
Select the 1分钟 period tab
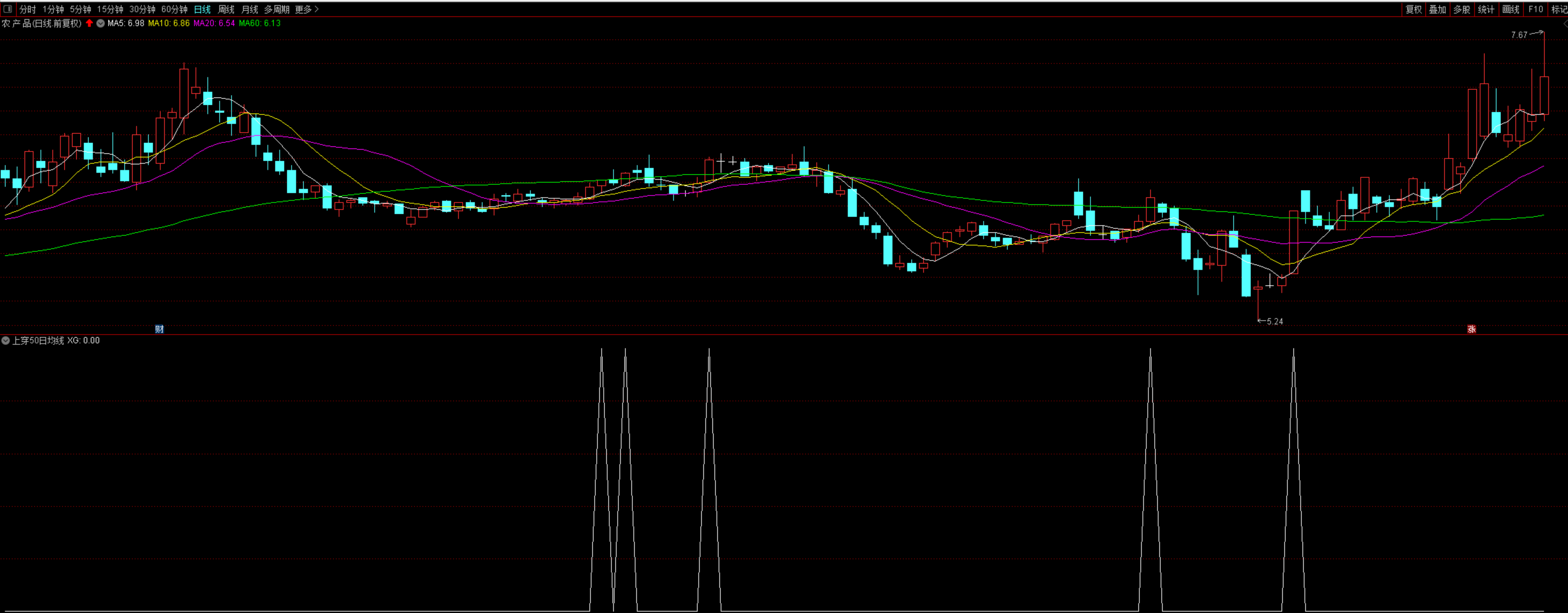(x=53, y=9)
